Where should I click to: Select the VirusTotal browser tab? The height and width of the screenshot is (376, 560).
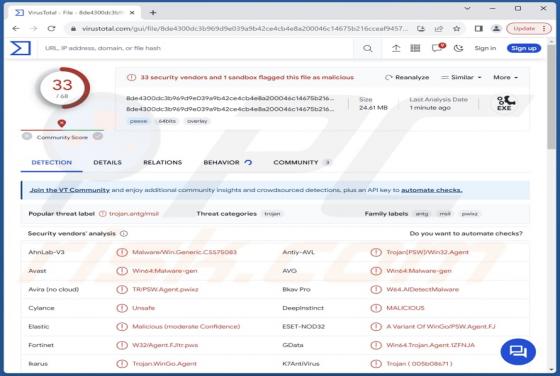click(75, 12)
